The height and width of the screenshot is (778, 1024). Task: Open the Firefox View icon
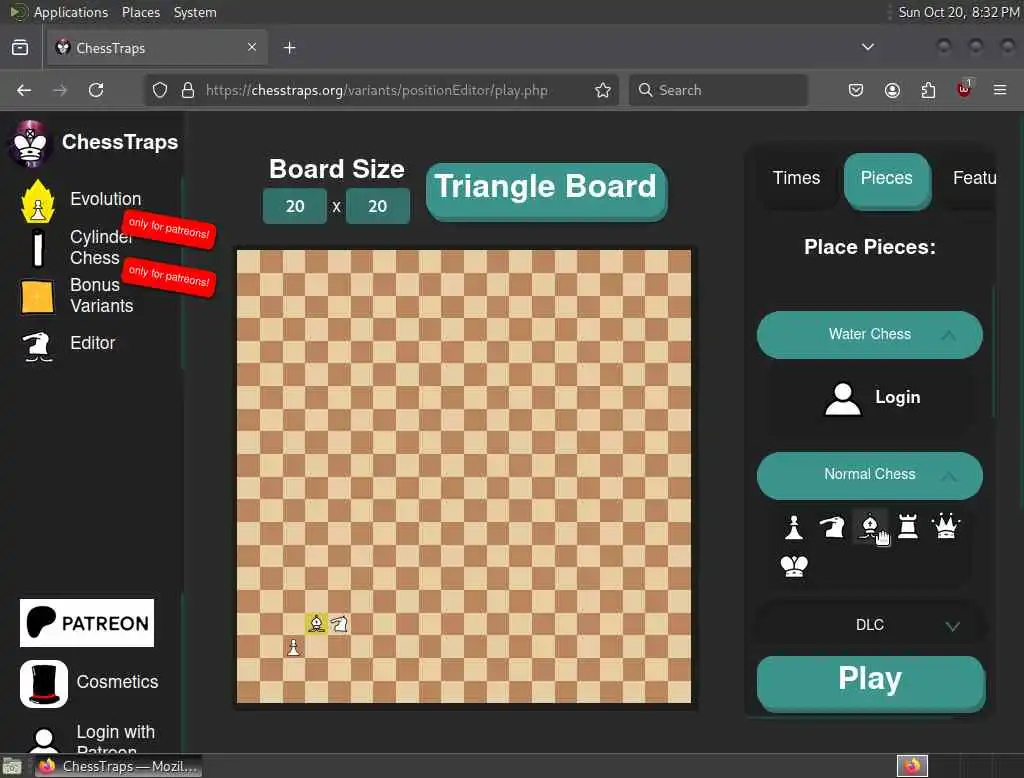pos(20,48)
